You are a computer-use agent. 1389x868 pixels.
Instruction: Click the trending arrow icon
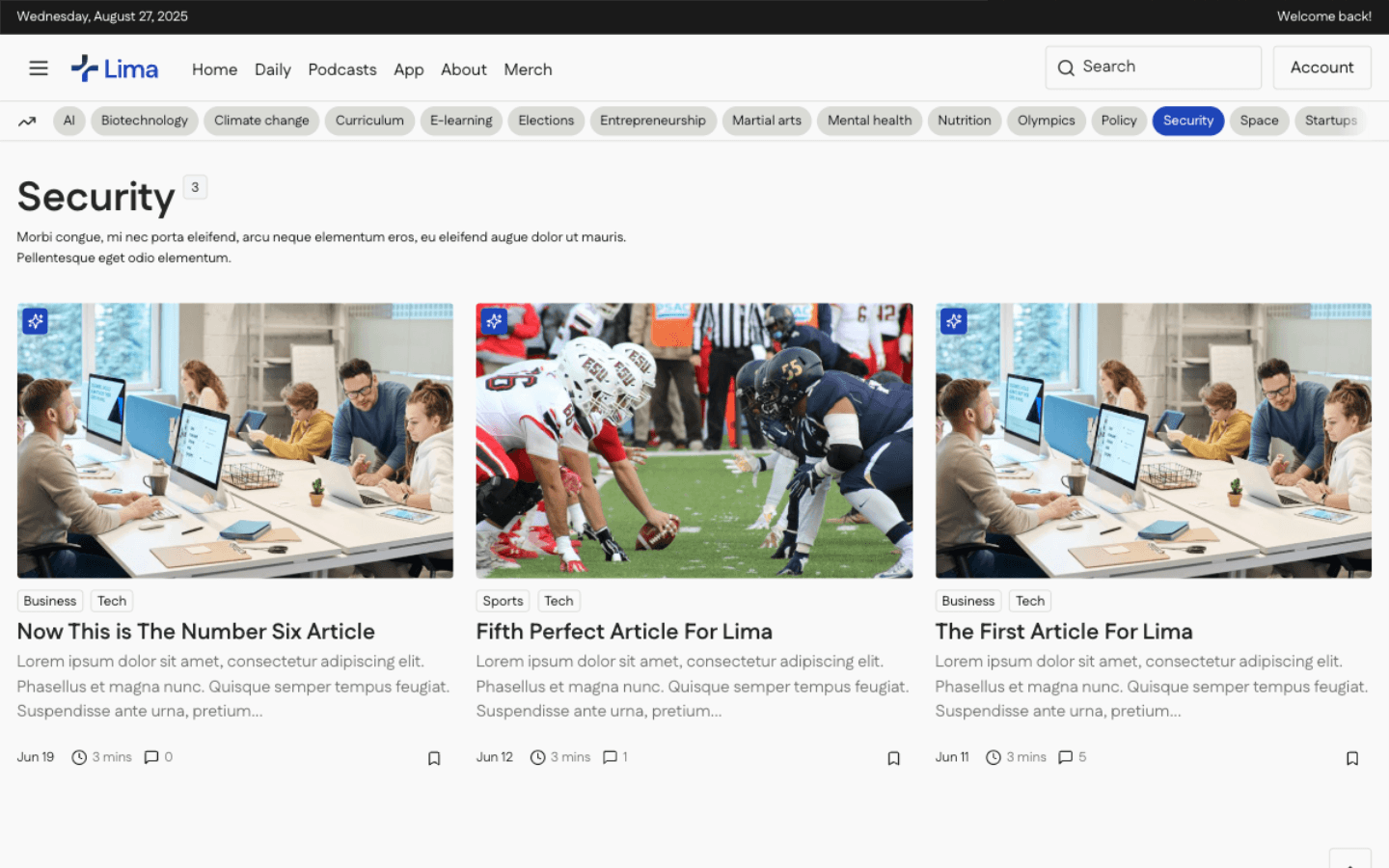(x=27, y=122)
